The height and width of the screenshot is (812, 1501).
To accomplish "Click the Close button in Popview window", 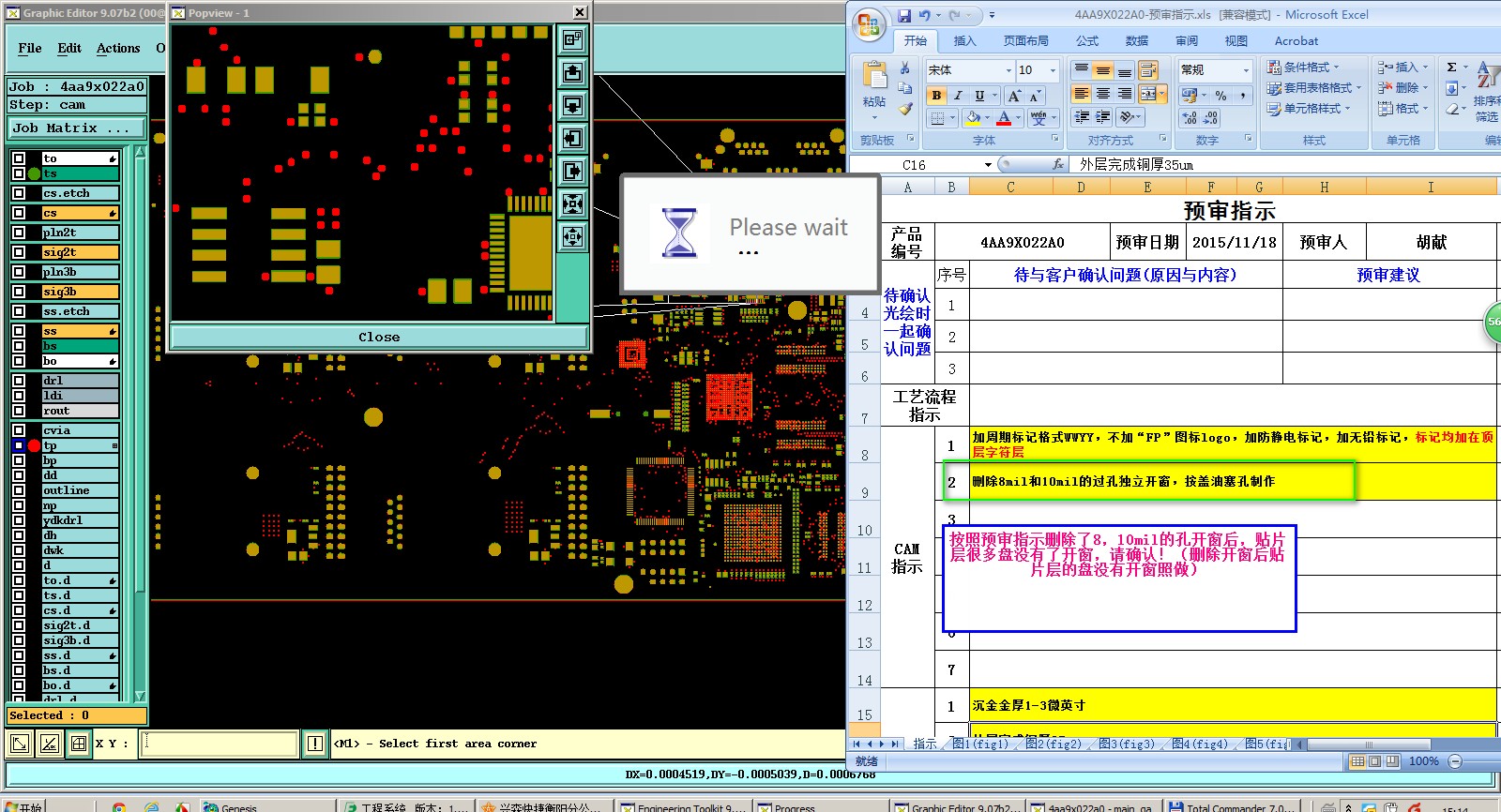I will (379, 337).
